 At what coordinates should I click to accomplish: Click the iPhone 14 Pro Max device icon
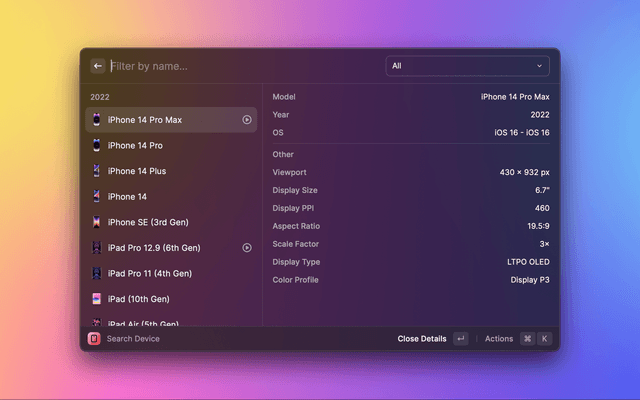click(x=97, y=120)
